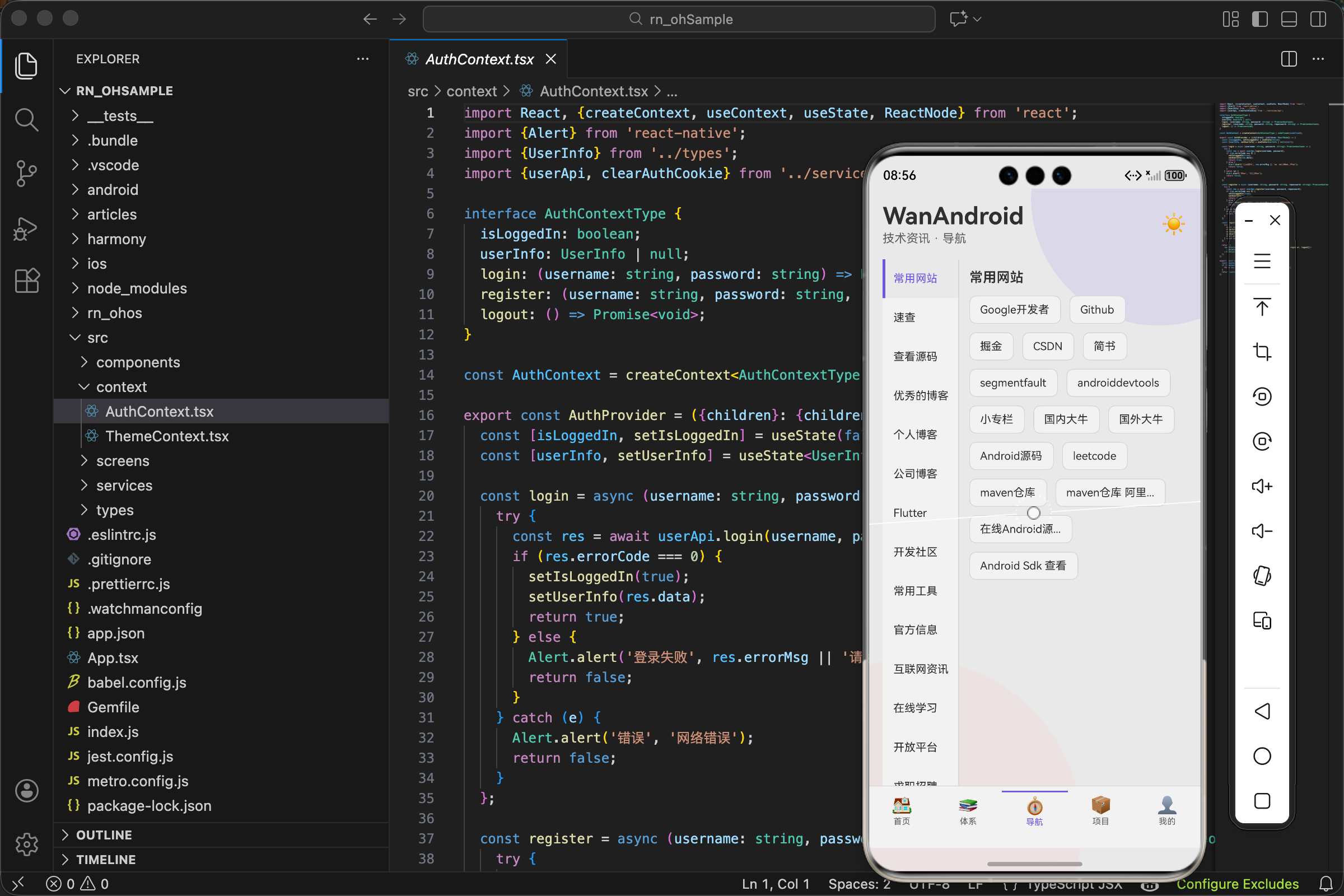Close the AuthContext.tsx tab
The image size is (1344, 896).
[x=550, y=59]
